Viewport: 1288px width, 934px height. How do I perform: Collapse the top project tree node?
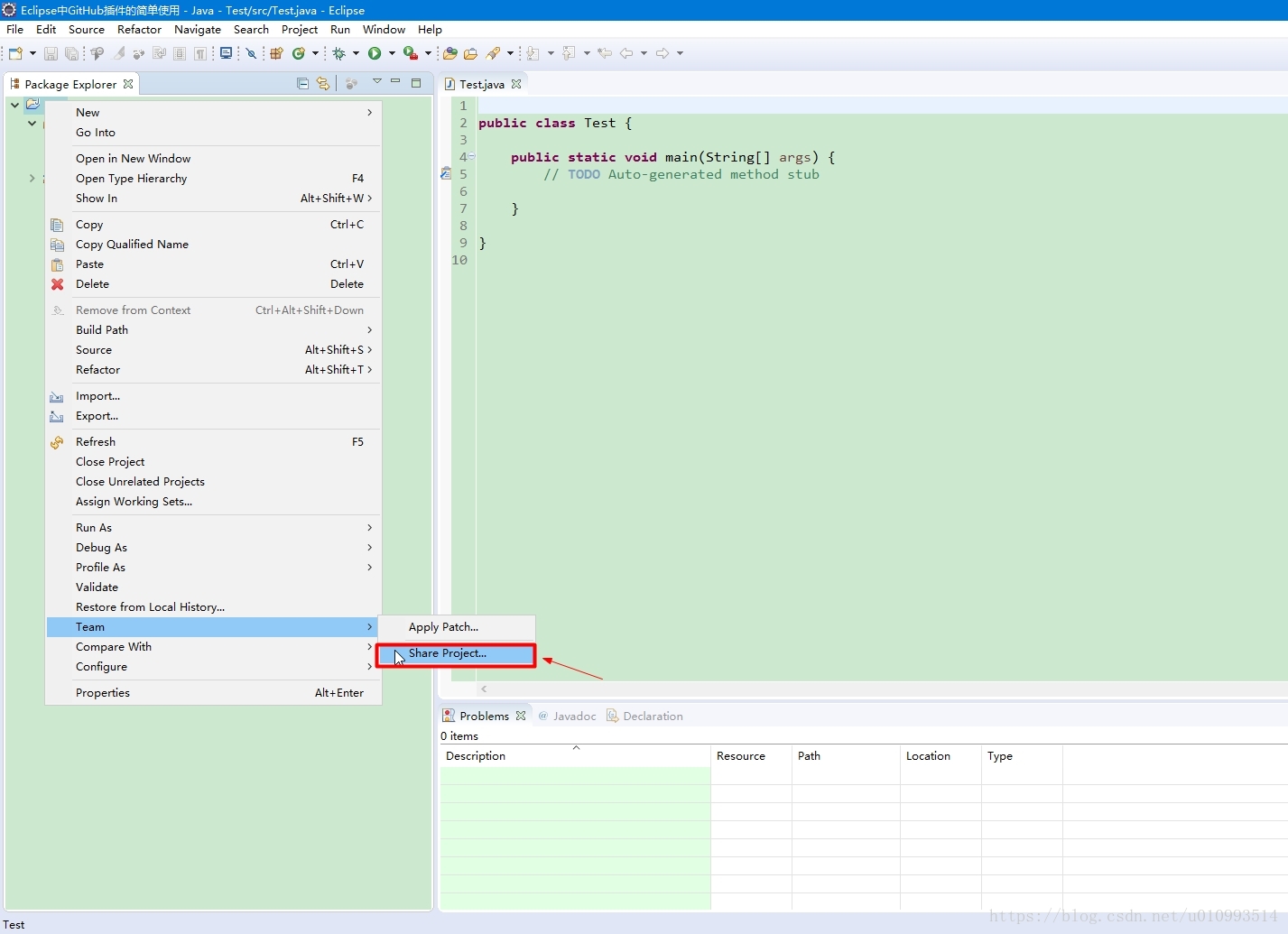[x=14, y=105]
